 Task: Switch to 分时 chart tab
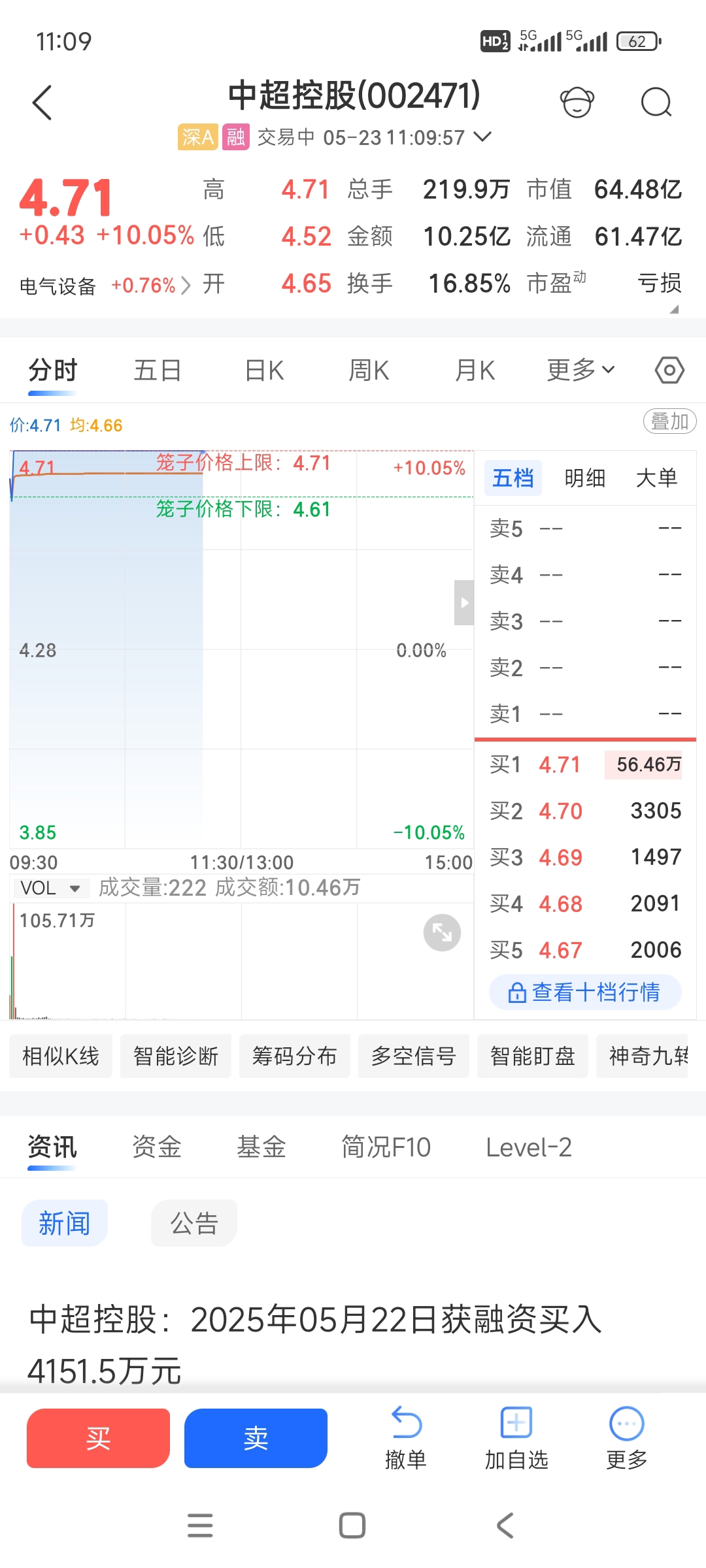click(x=53, y=370)
